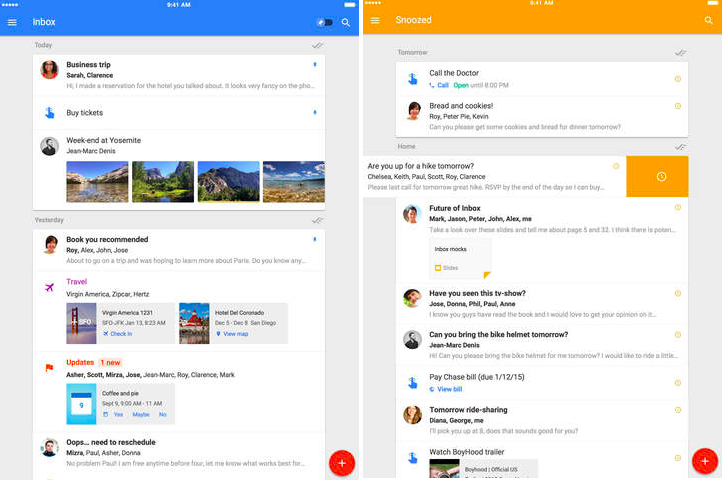Click the search icon in the blue Inbox header

(346, 21)
